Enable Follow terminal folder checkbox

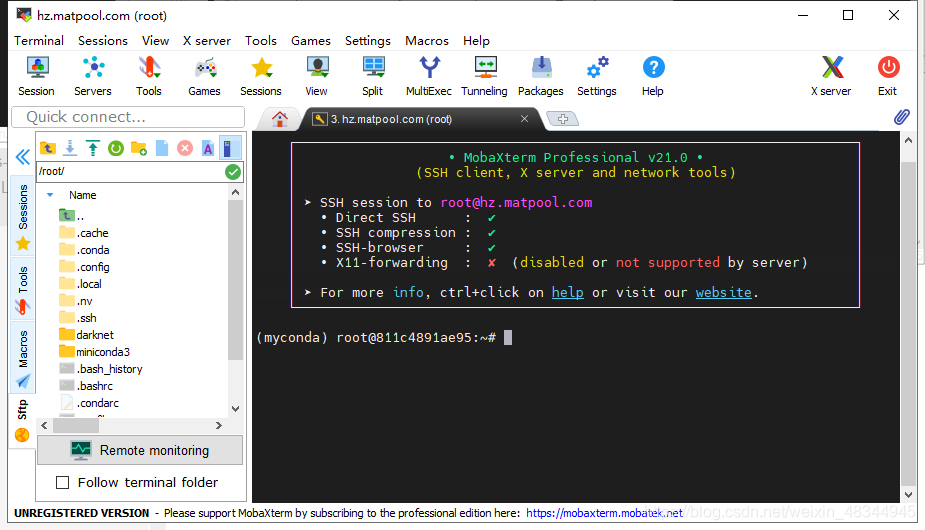click(x=63, y=483)
